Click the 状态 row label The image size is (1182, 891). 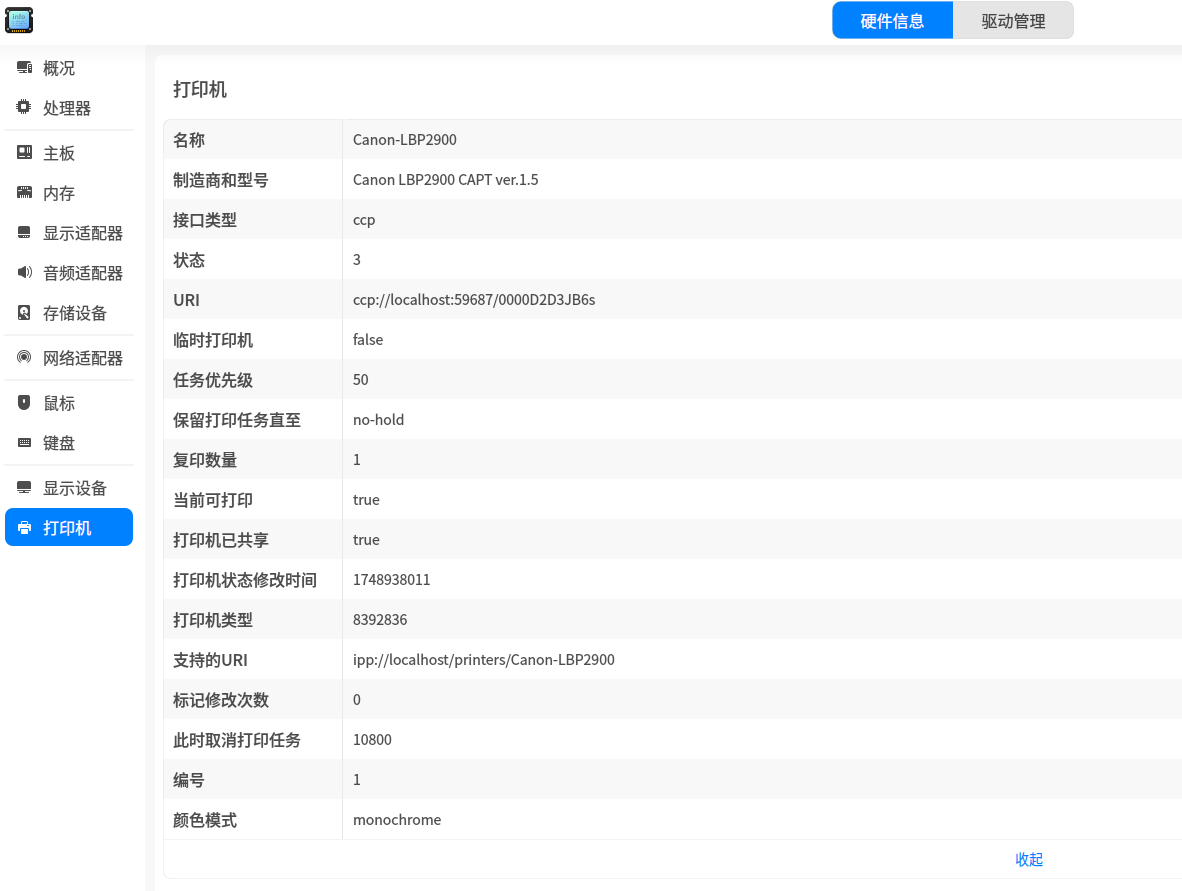coord(189,260)
